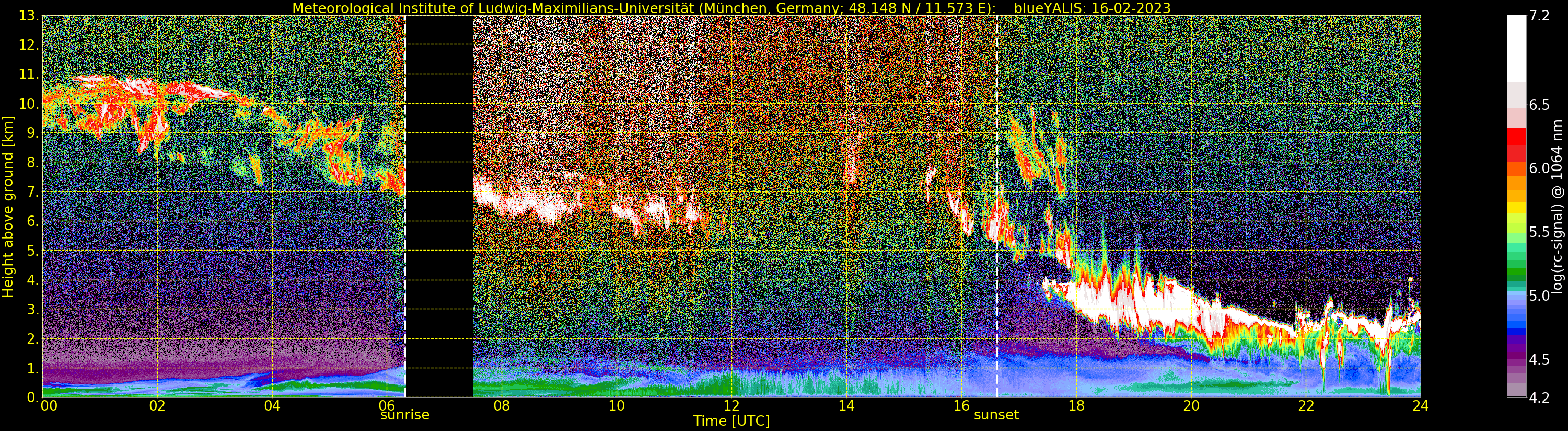Screen dimensions: 1568x431
Task: Click the 'sunrise' label below the axis
Action: (x=405, y=415)
